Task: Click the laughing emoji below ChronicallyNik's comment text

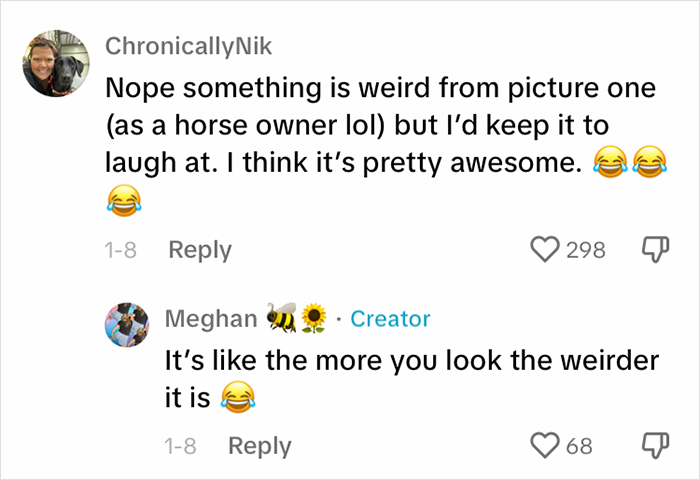Action: [123, 203]
